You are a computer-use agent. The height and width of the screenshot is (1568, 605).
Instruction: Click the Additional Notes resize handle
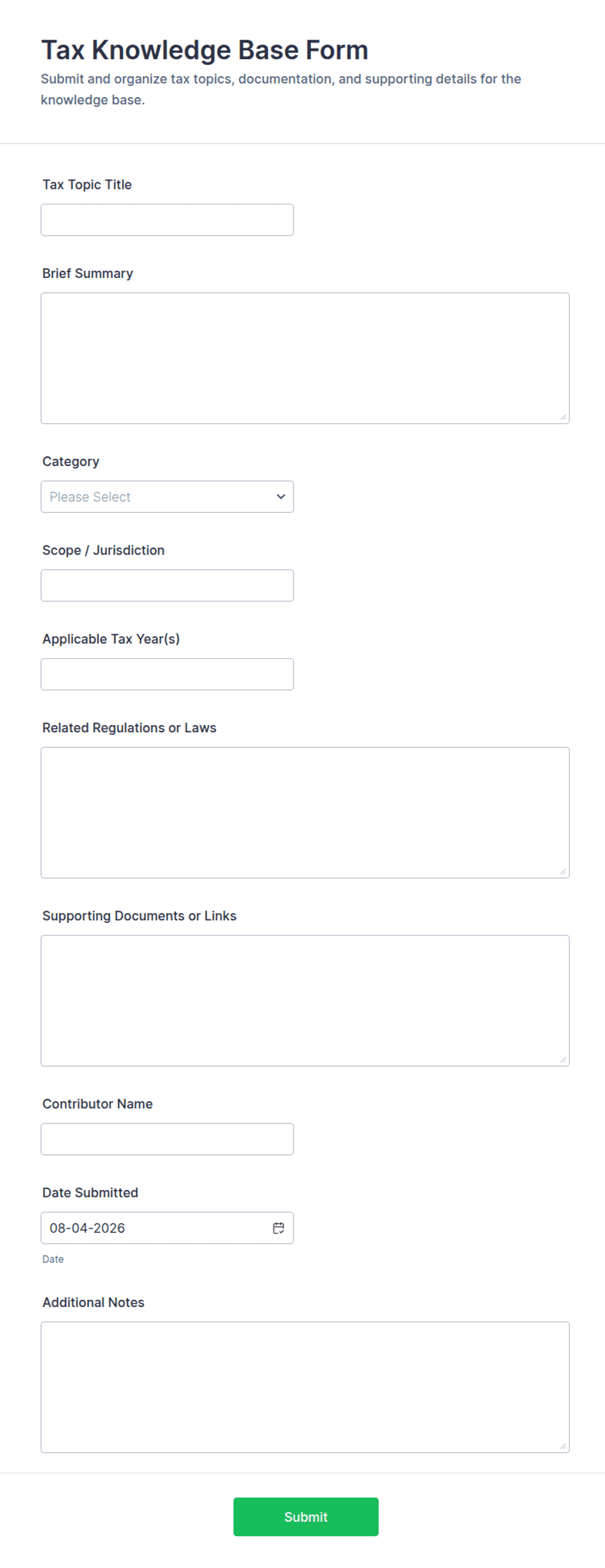pos(563,1446)
